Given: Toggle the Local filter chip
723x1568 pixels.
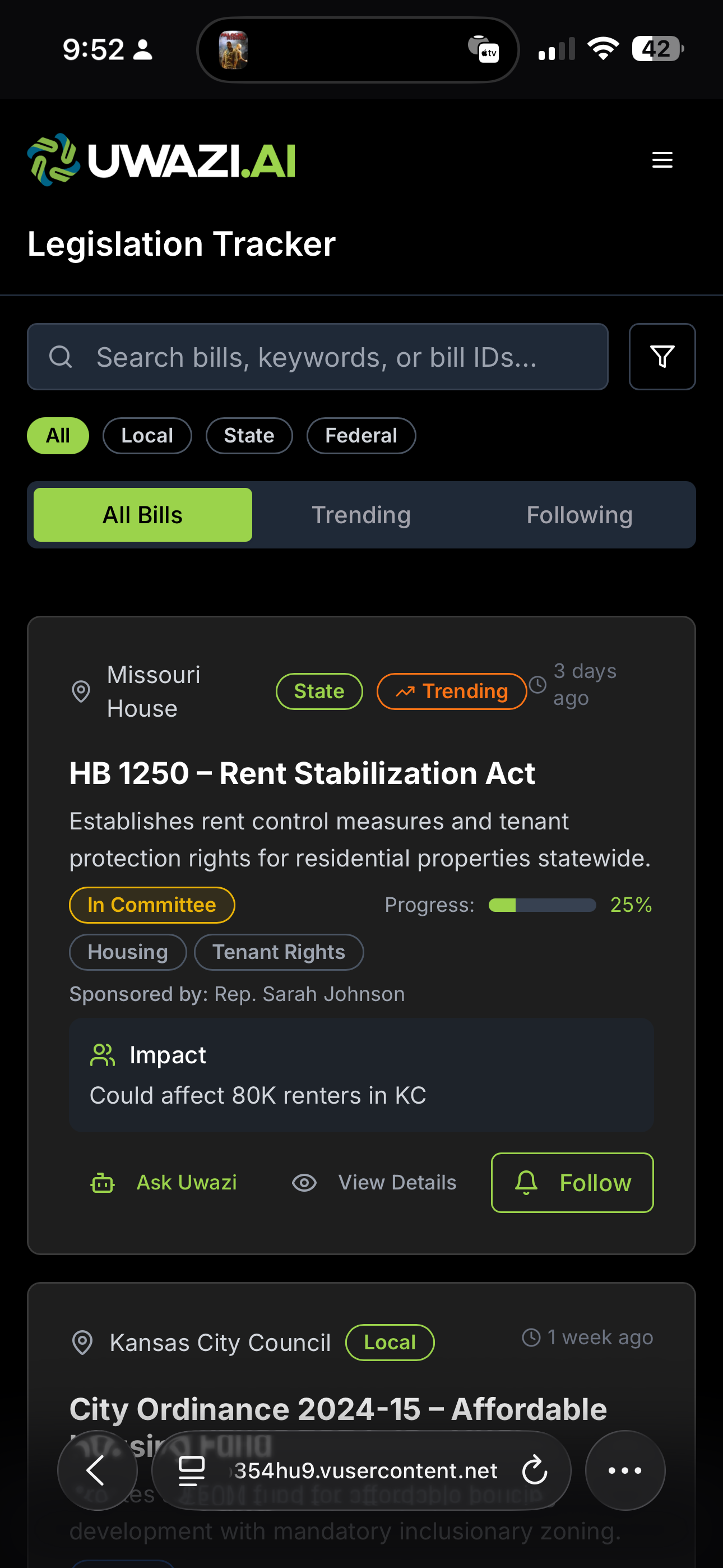Looking at the screenshot, I should [x=147, y=436].
